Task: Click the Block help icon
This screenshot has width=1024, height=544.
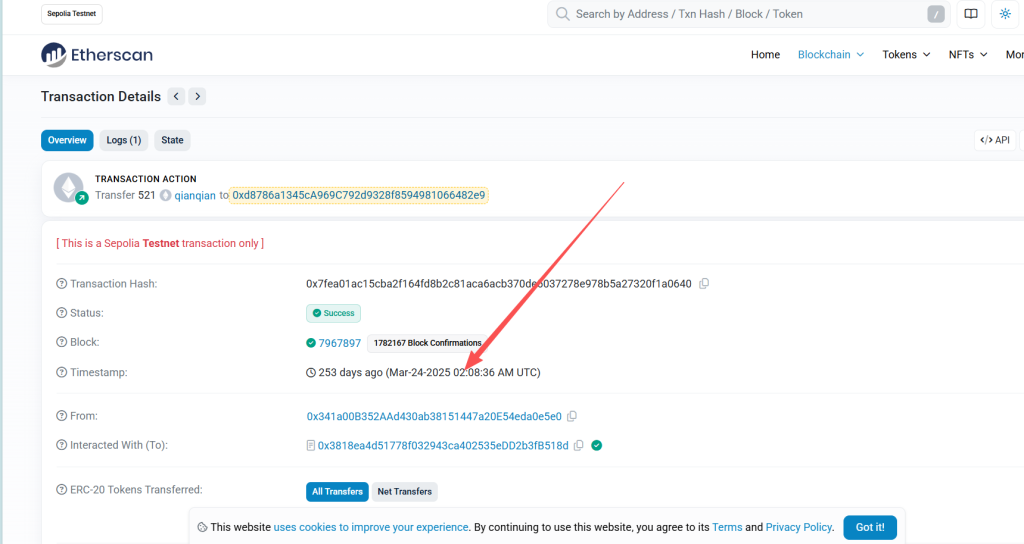Action: point(61,342)
